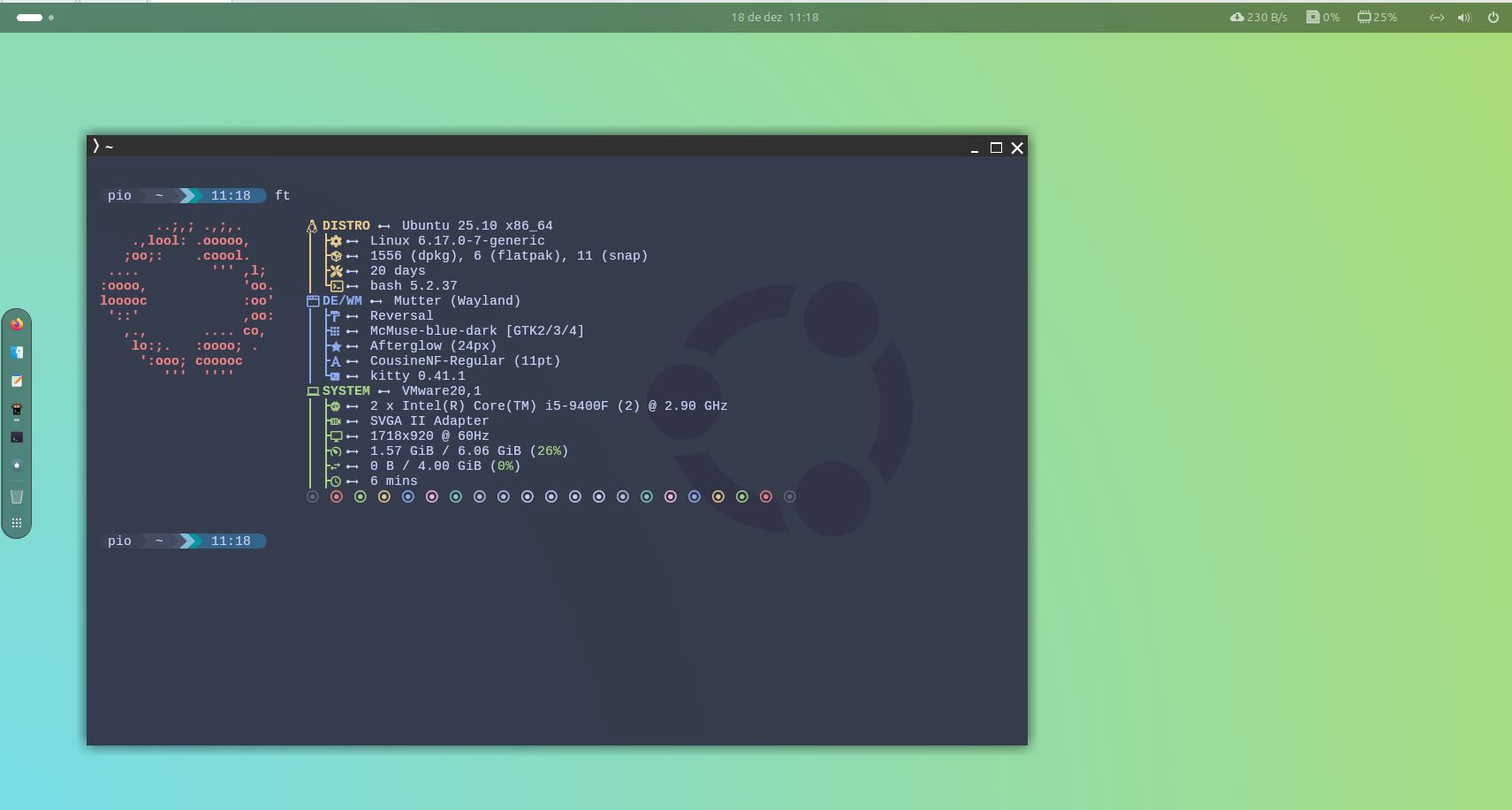The width and height of the screenshot is (1512, 810).
Task: Open the Trash from the dock
Action: point(17,496)
